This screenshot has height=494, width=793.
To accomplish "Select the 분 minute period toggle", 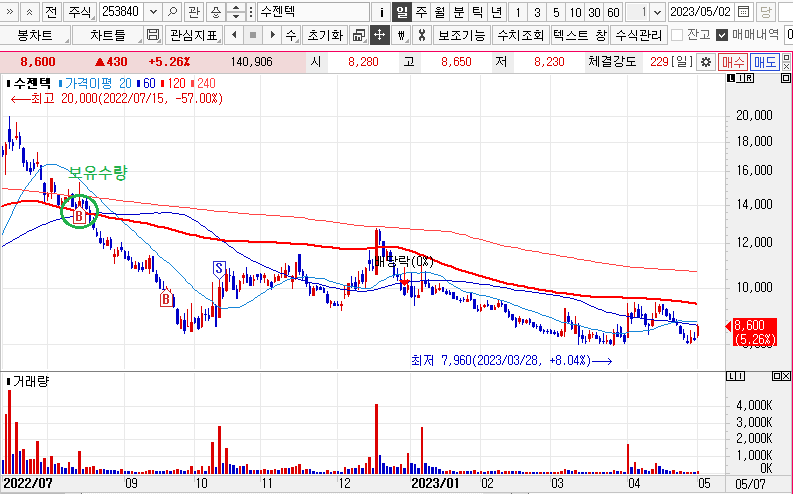I will (x=458, y=12).
